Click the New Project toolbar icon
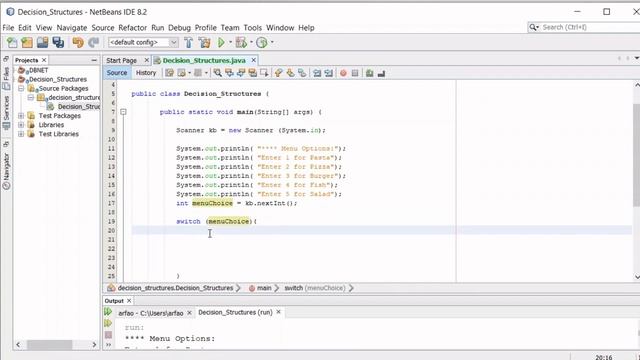640x360 pixels. coord(27,42)
